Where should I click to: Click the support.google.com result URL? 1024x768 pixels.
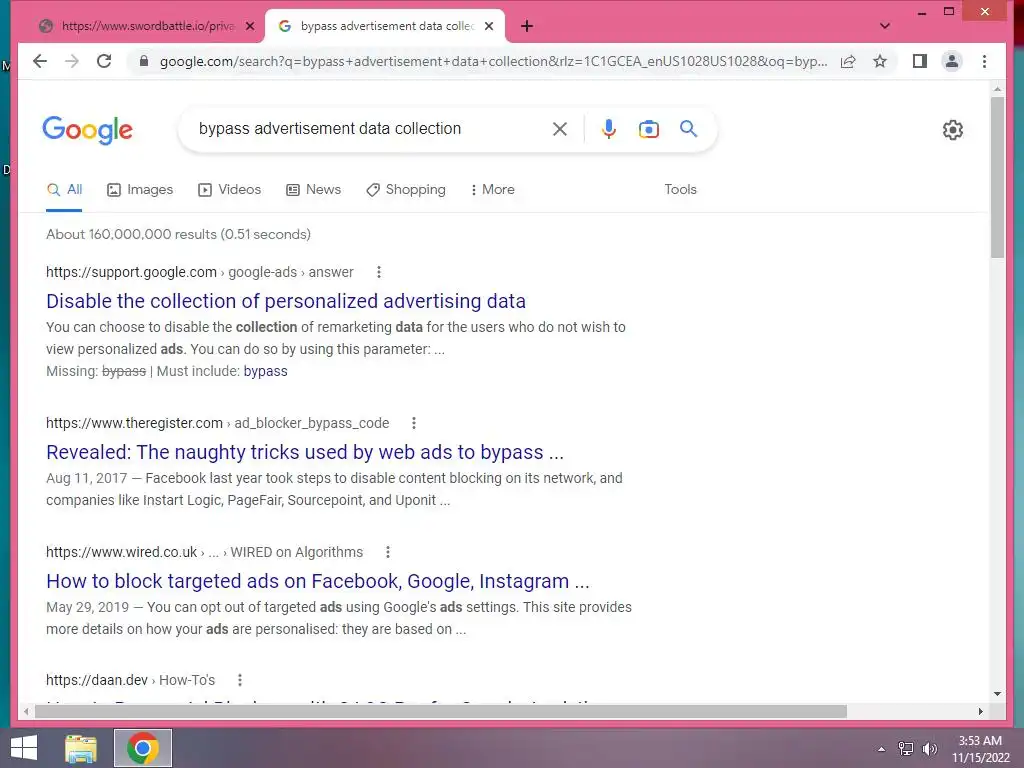131,272
